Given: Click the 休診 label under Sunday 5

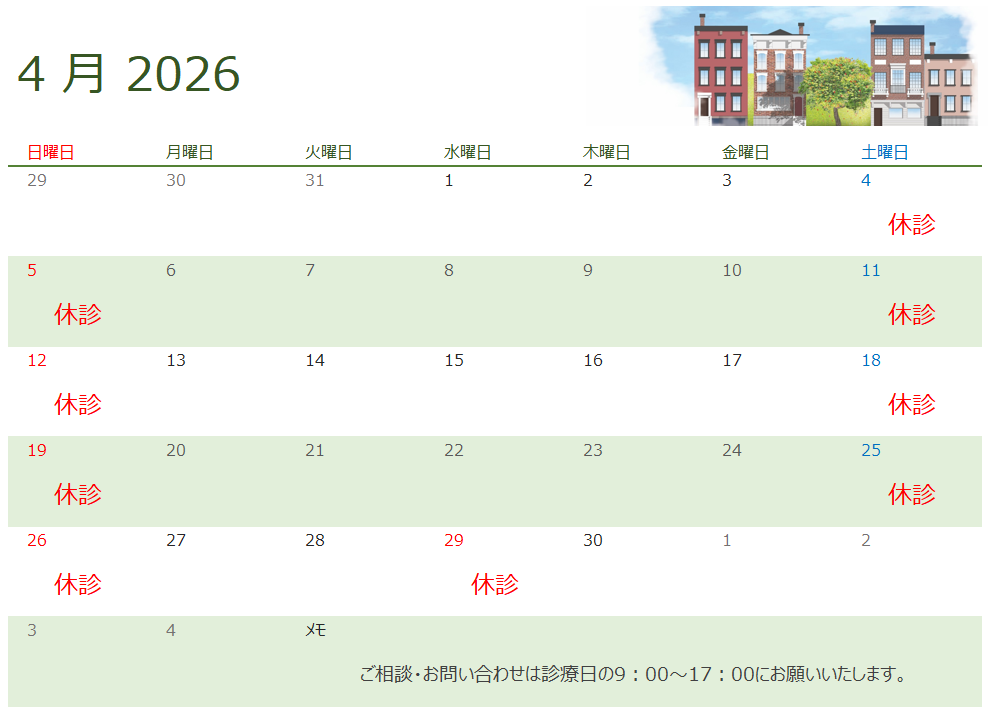Looking at the screenshot, I should point(78,315).
